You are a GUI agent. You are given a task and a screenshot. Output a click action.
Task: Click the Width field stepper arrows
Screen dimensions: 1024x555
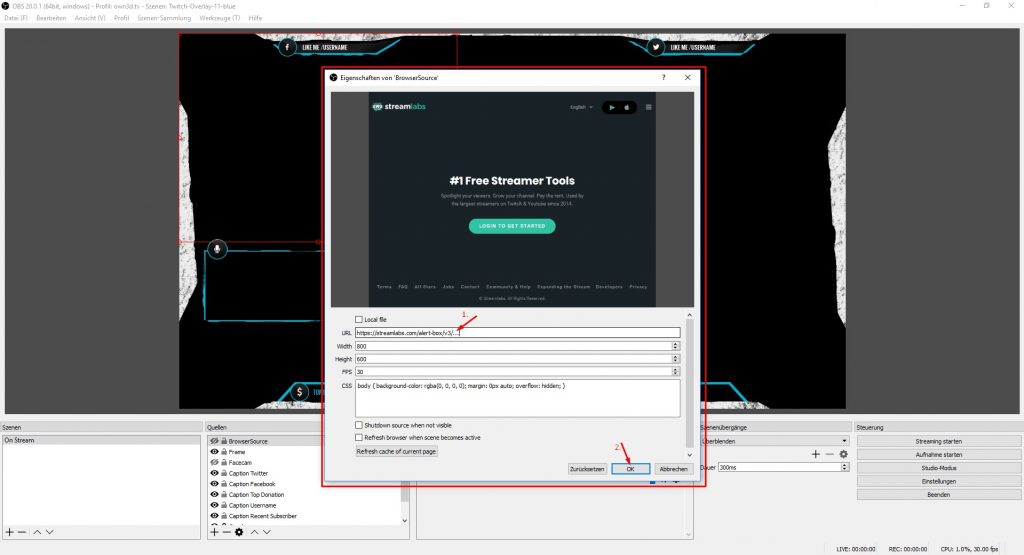676,346
